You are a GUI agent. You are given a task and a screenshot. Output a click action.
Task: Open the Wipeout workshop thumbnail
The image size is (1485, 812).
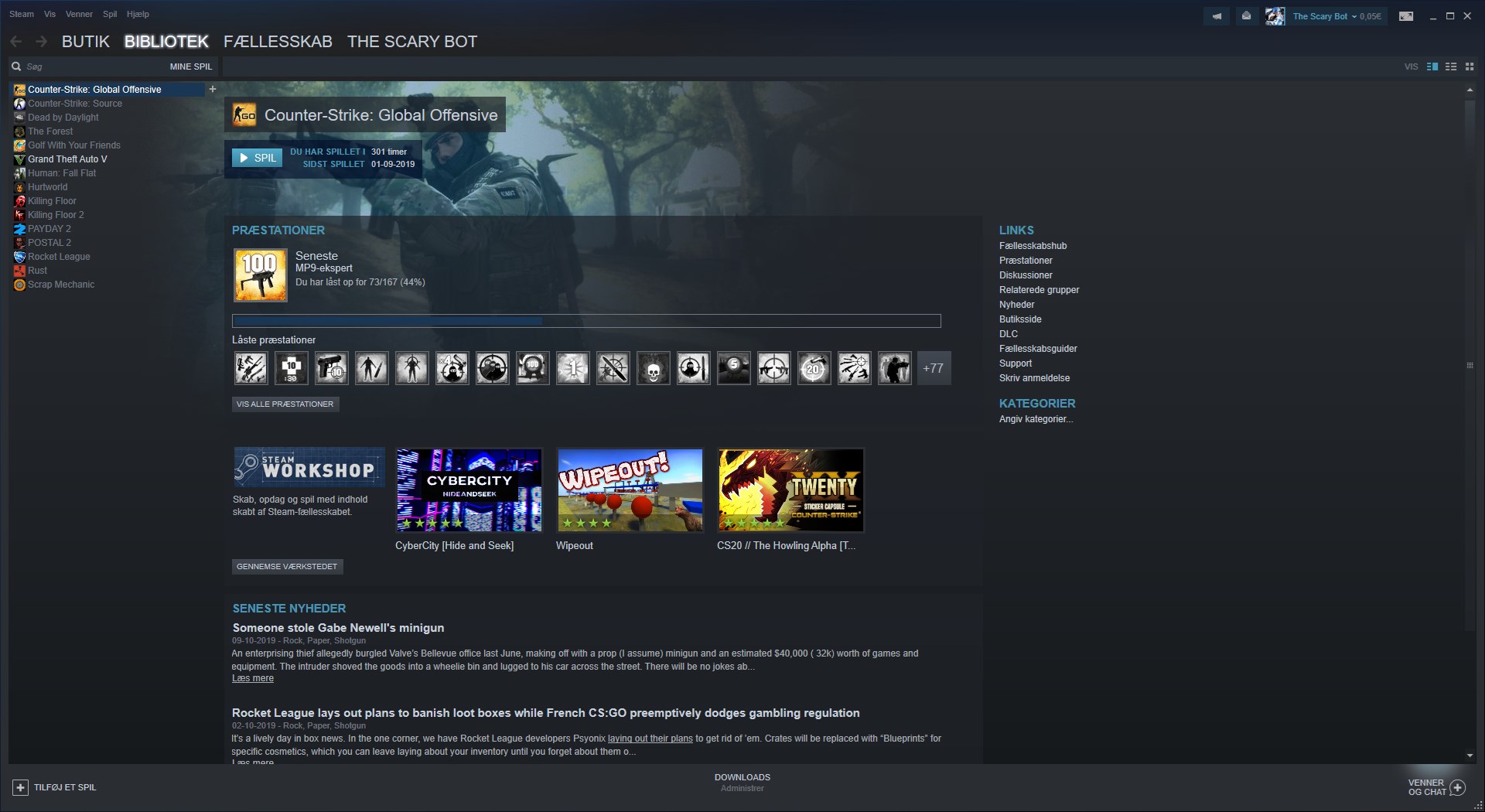pos(630,490)
